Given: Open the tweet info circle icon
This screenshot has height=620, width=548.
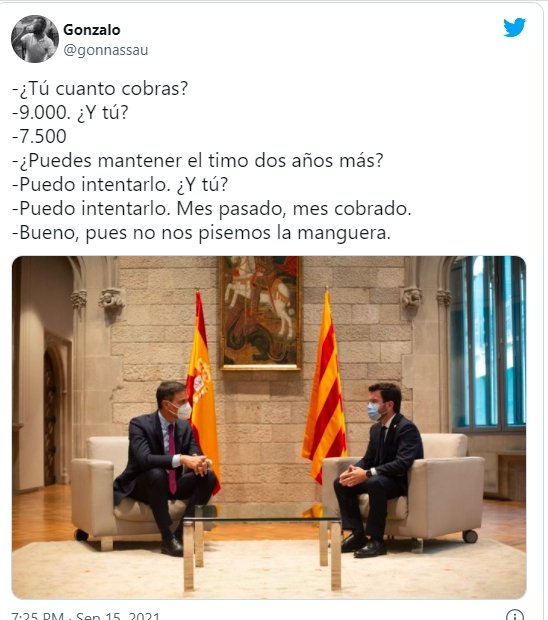Looking at the screenshot, I should click(x=515, y=615).
